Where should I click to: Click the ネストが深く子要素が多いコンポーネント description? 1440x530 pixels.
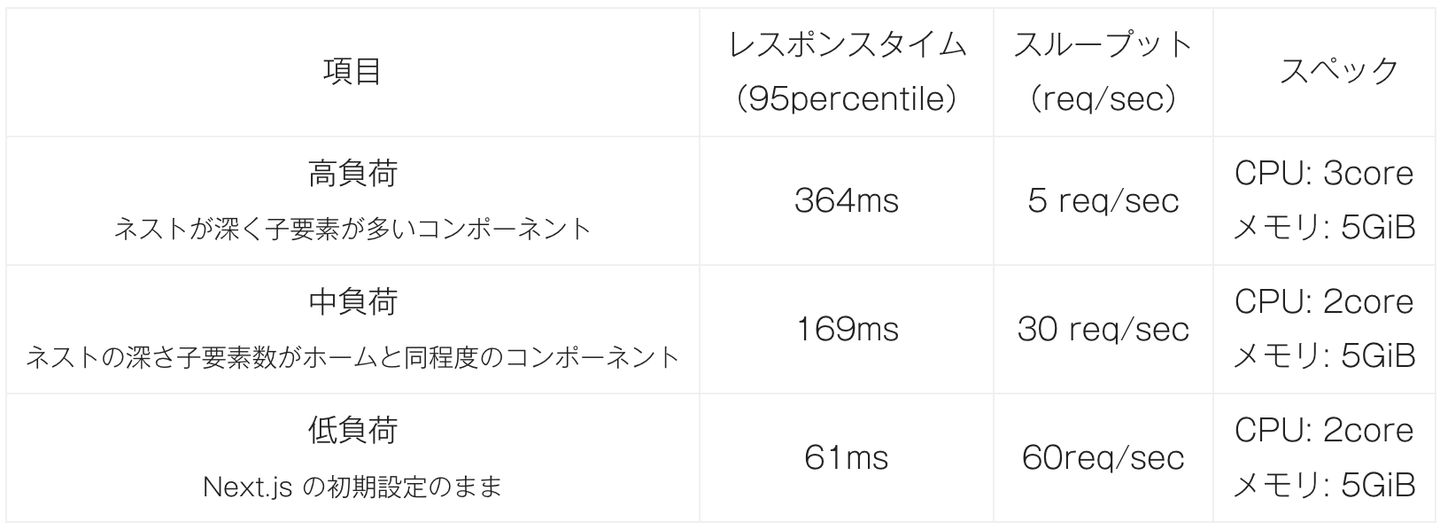tap(352, 229)
